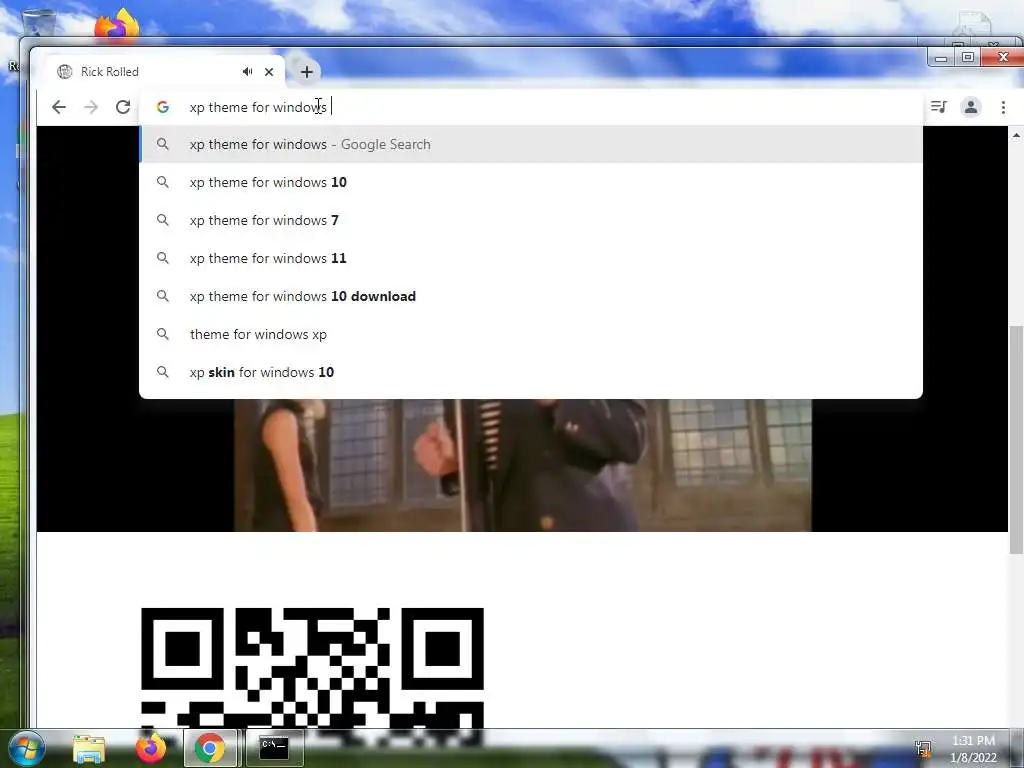The width and height of the screenshot is (1024, 768).
Task: Click the Rick Astley video frame
Action: coord(522,465)
